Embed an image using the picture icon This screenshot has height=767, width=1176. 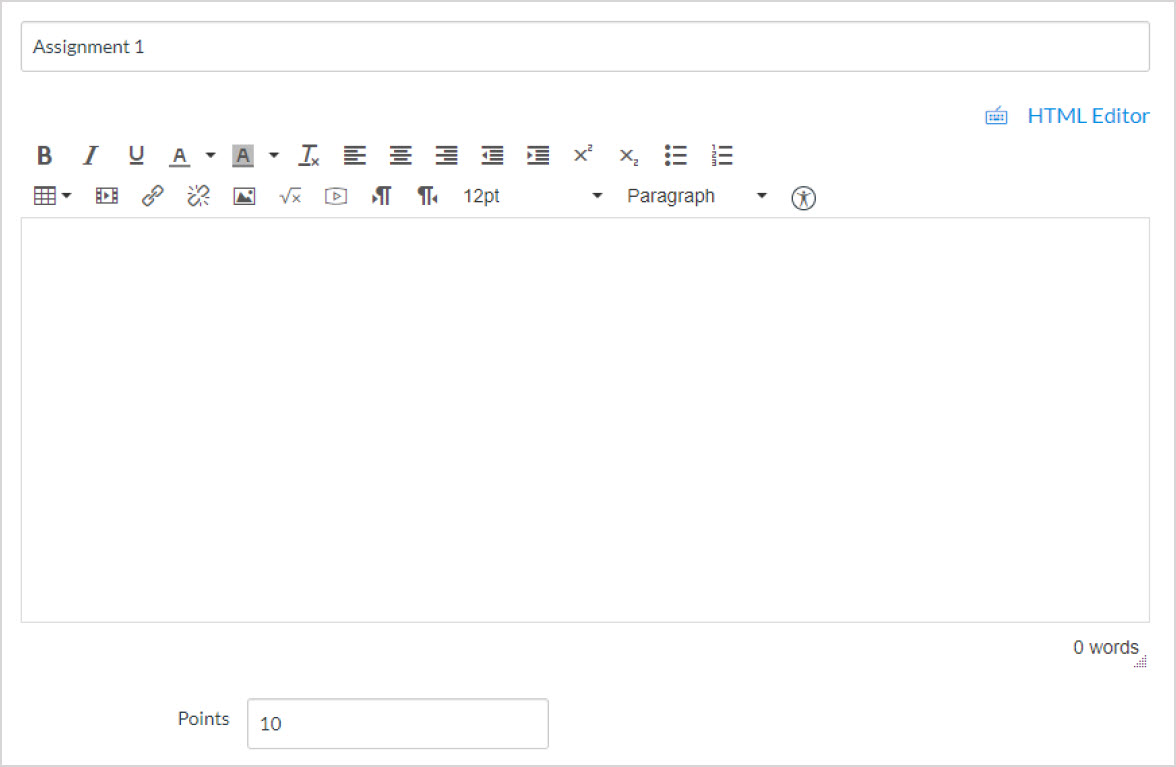(x=244, y=196)
